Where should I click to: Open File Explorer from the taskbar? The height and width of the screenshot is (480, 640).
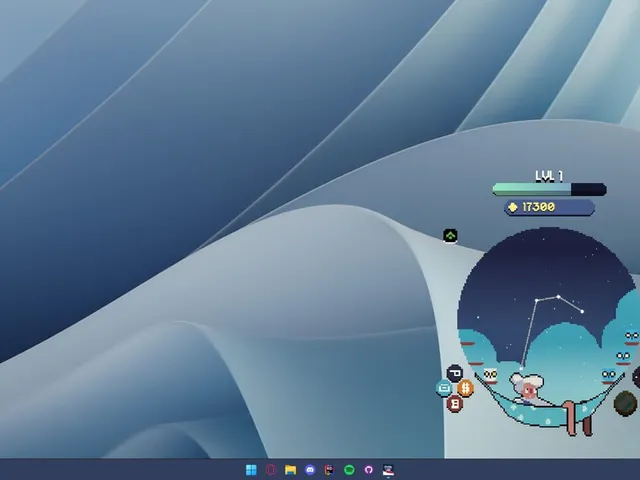coord(291,470)
